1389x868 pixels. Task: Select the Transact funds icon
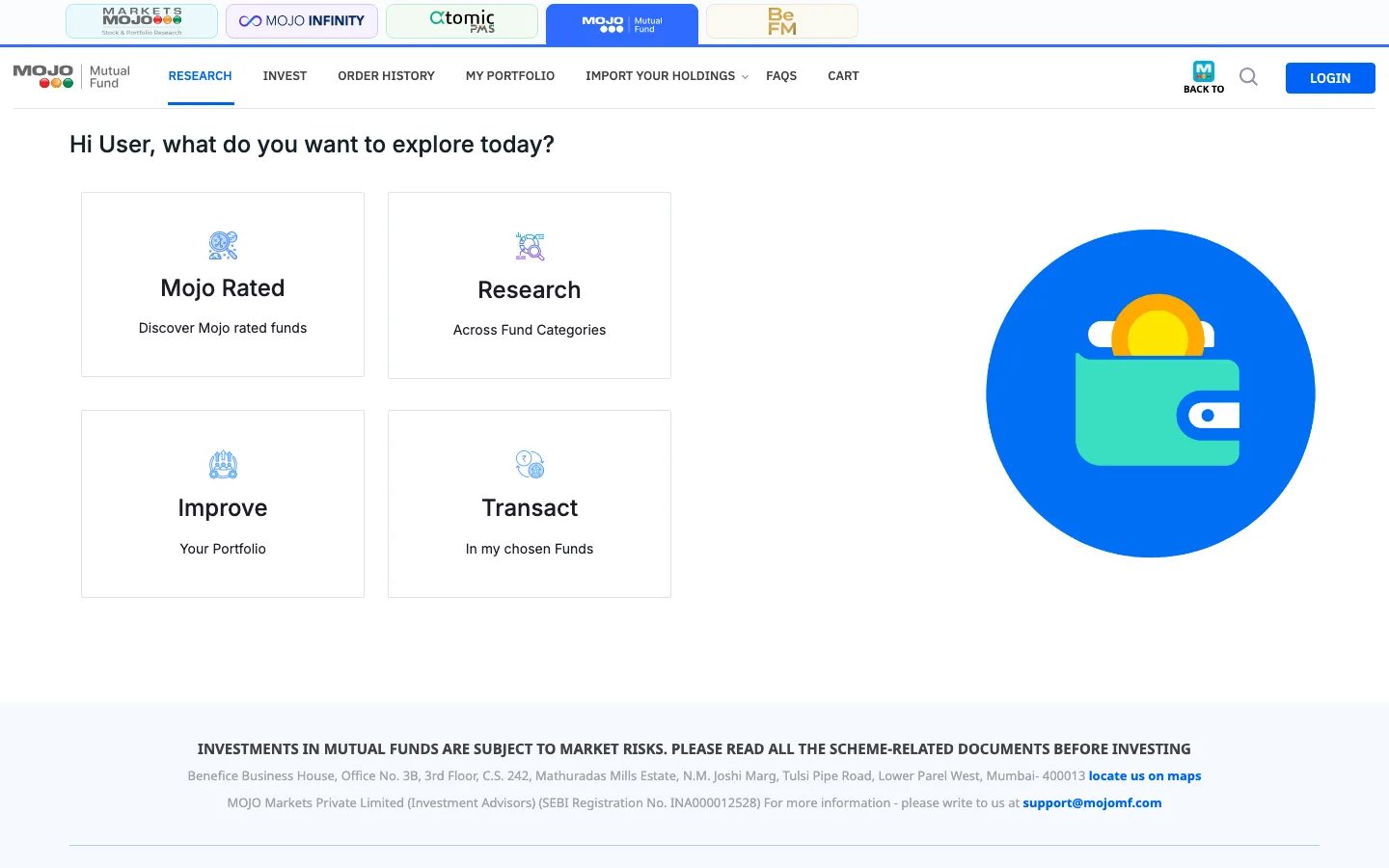pyautogui.click(x=530, y=465)
